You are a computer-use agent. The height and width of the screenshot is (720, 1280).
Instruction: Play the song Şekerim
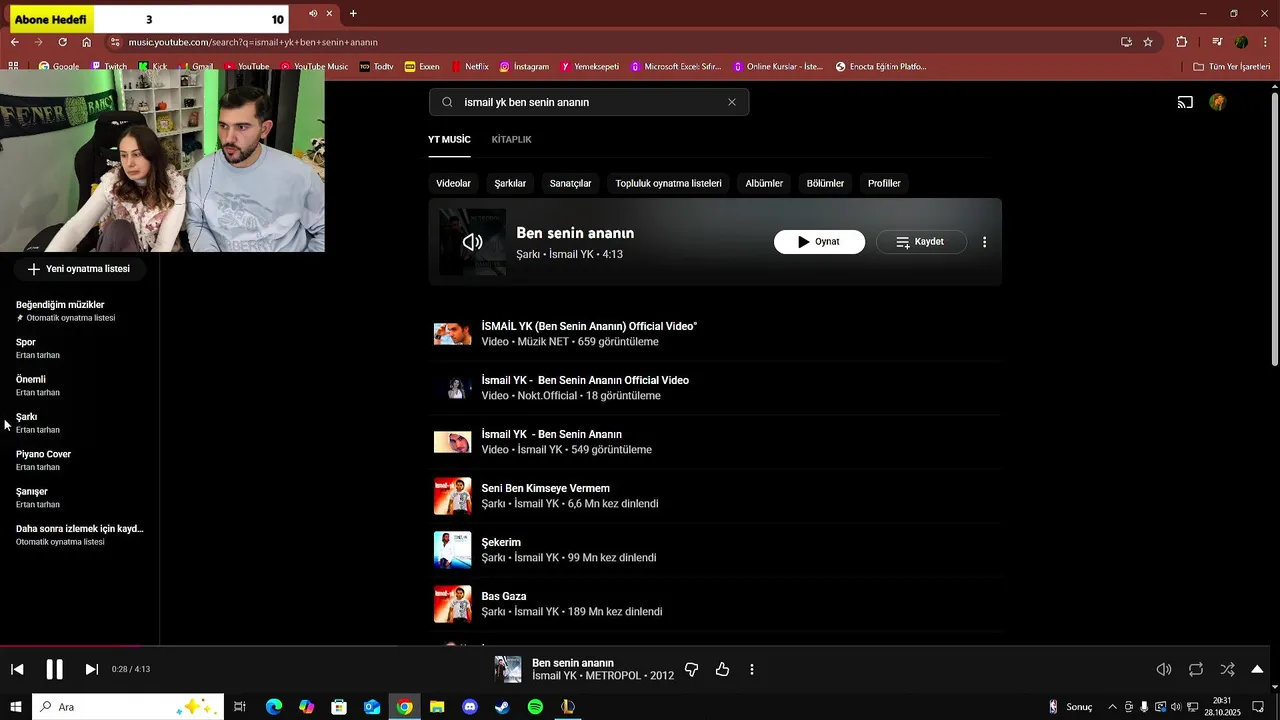click(501, 542)
